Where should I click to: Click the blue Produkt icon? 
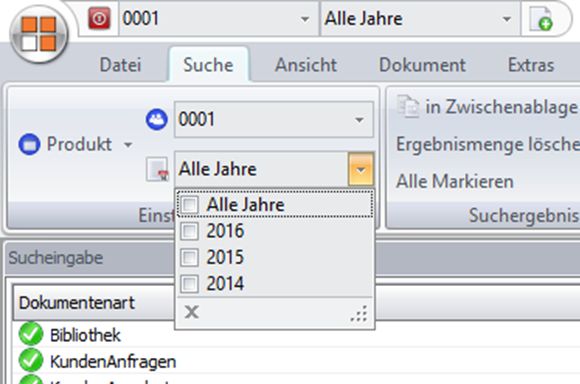coord(29,144)
